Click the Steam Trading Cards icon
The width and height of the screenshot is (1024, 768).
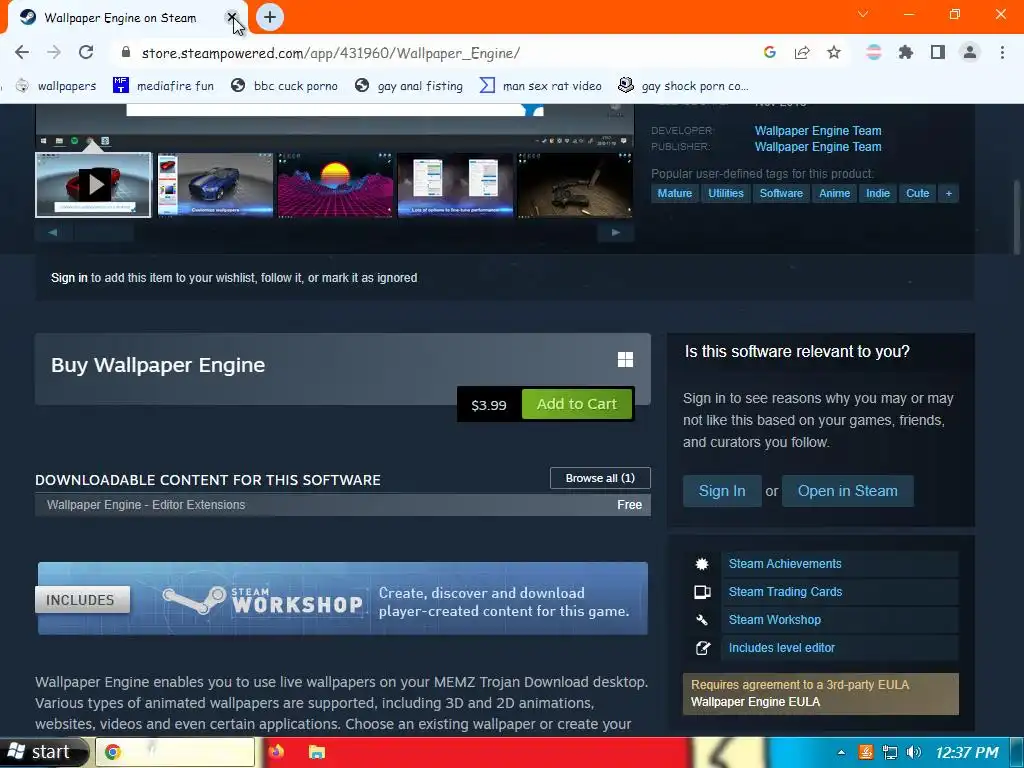click(702, 592)
